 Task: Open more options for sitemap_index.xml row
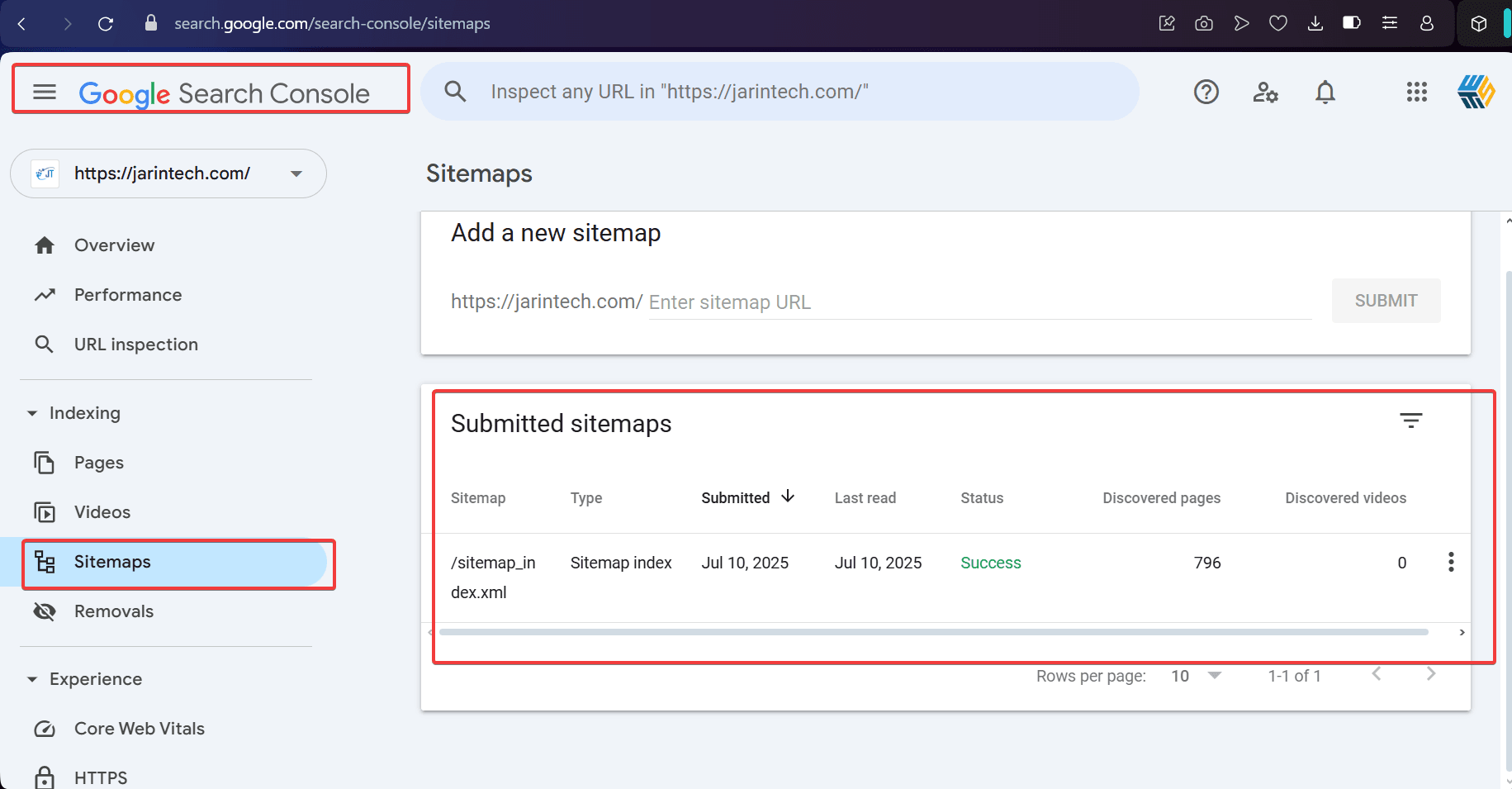(1450, 563)
